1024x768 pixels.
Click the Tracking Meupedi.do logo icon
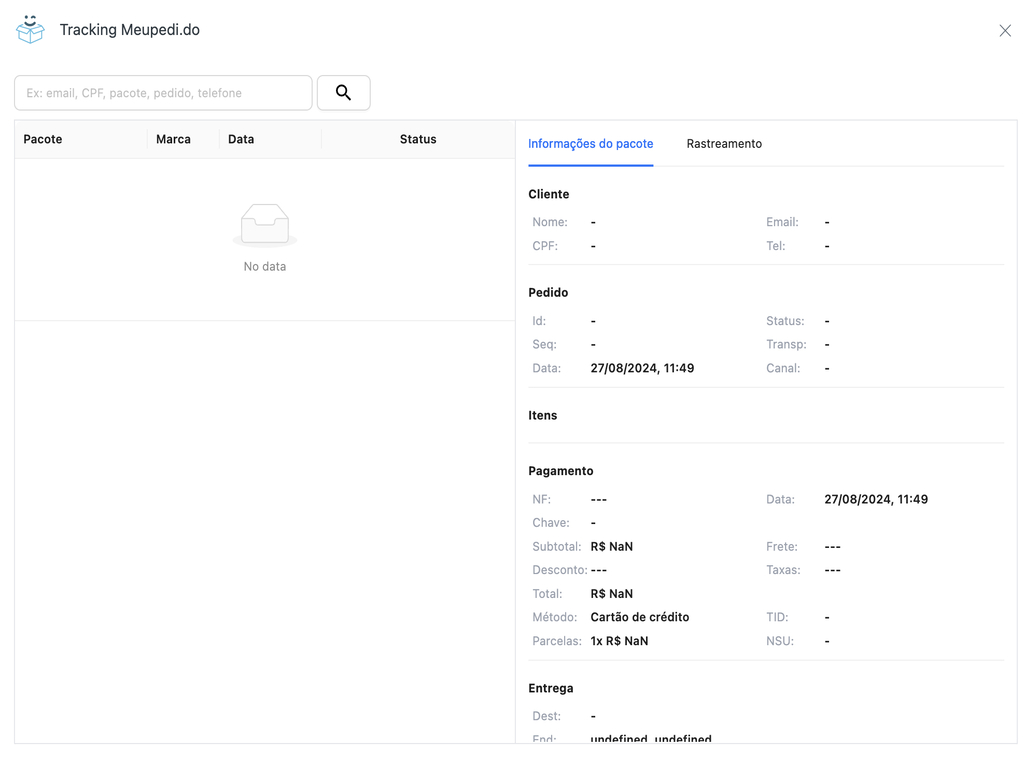click(x=29, y=29)
